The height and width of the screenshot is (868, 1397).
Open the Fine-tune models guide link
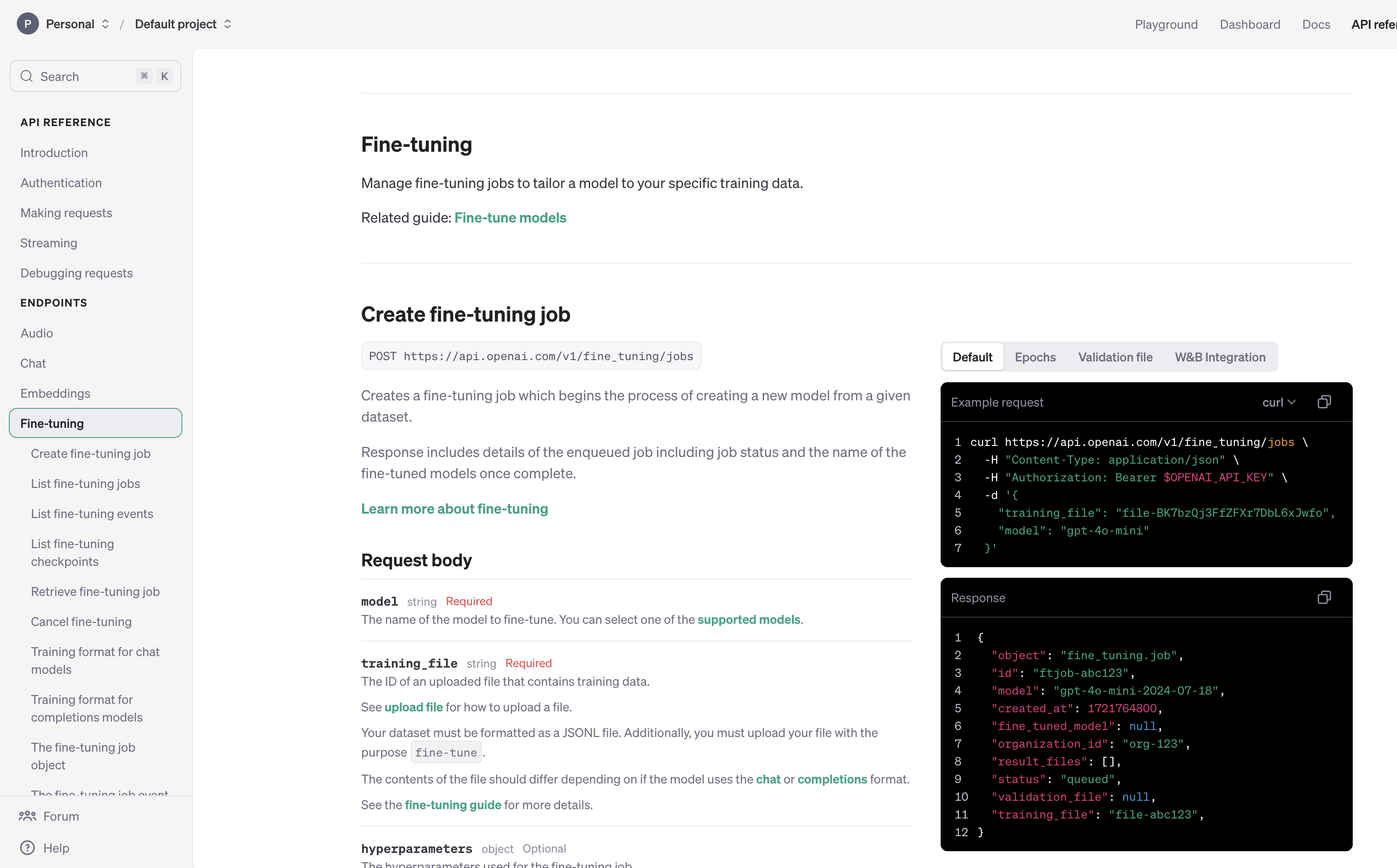pyautogui.click(x=509, y=218)
